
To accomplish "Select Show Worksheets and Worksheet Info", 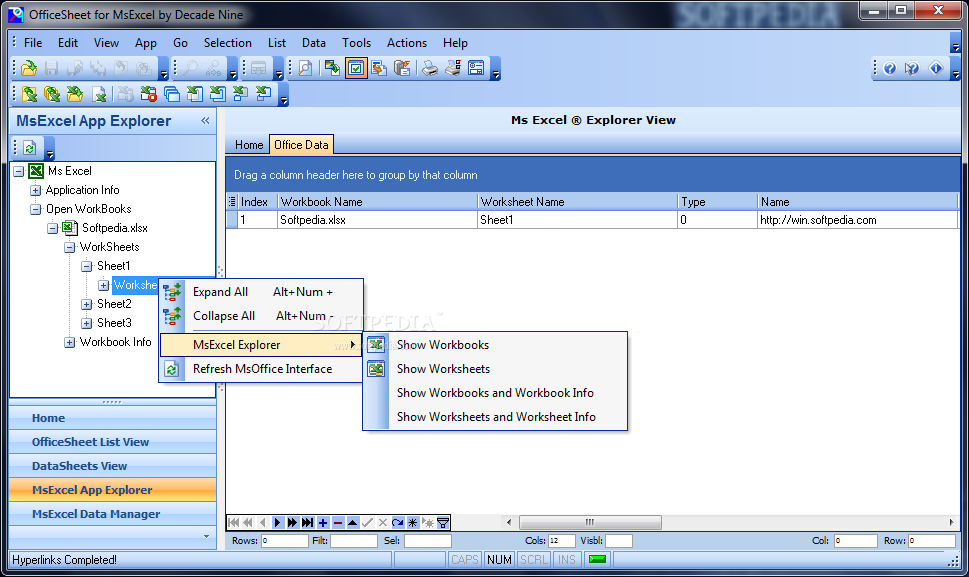I will 495,417.
